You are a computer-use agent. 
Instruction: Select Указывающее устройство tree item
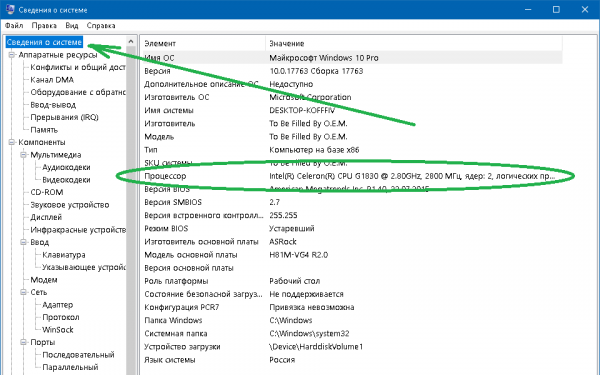pyautogui.click(x=83, y=267)
